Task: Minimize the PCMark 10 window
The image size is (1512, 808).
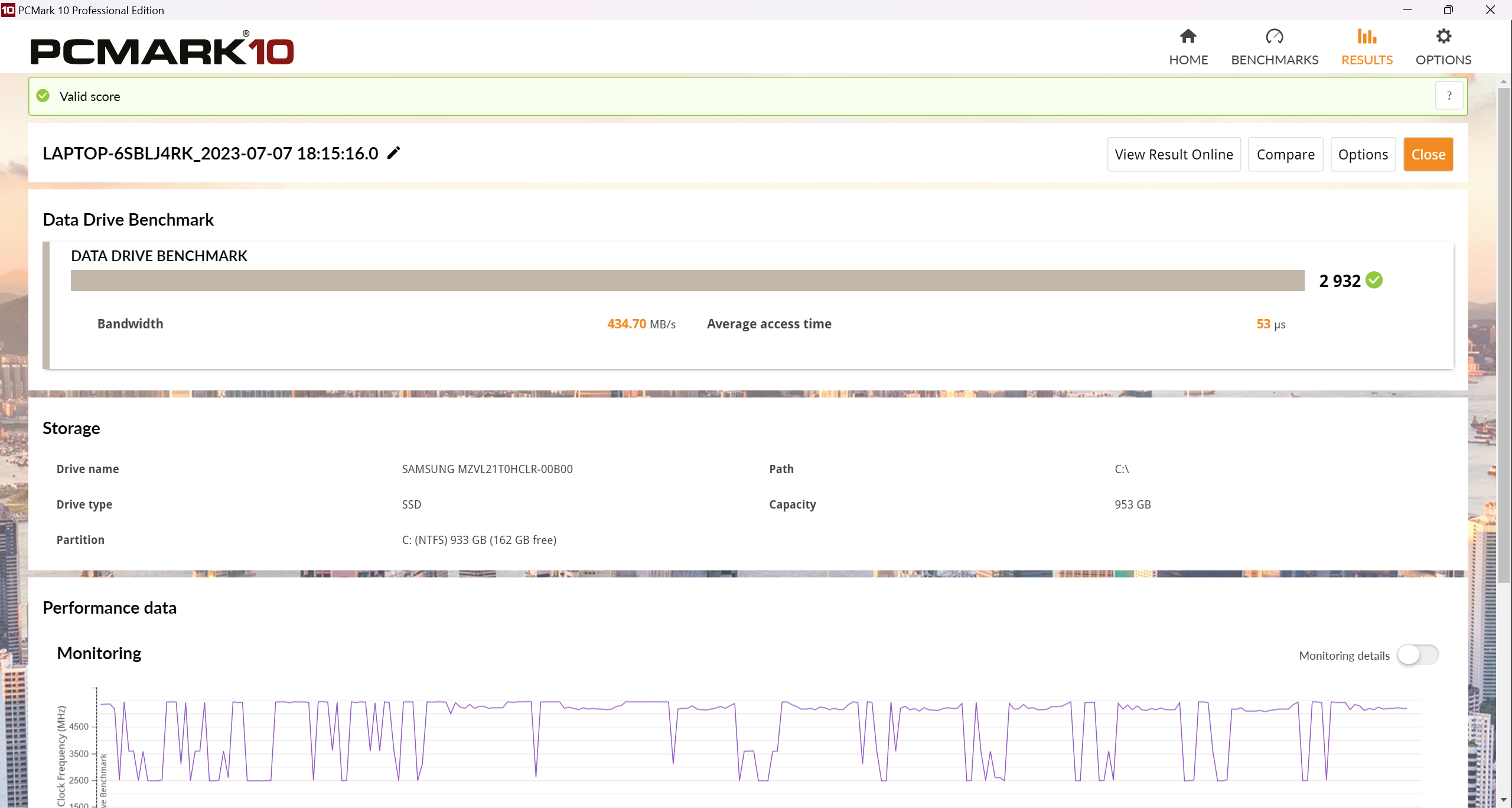Action: (1408, 10)
